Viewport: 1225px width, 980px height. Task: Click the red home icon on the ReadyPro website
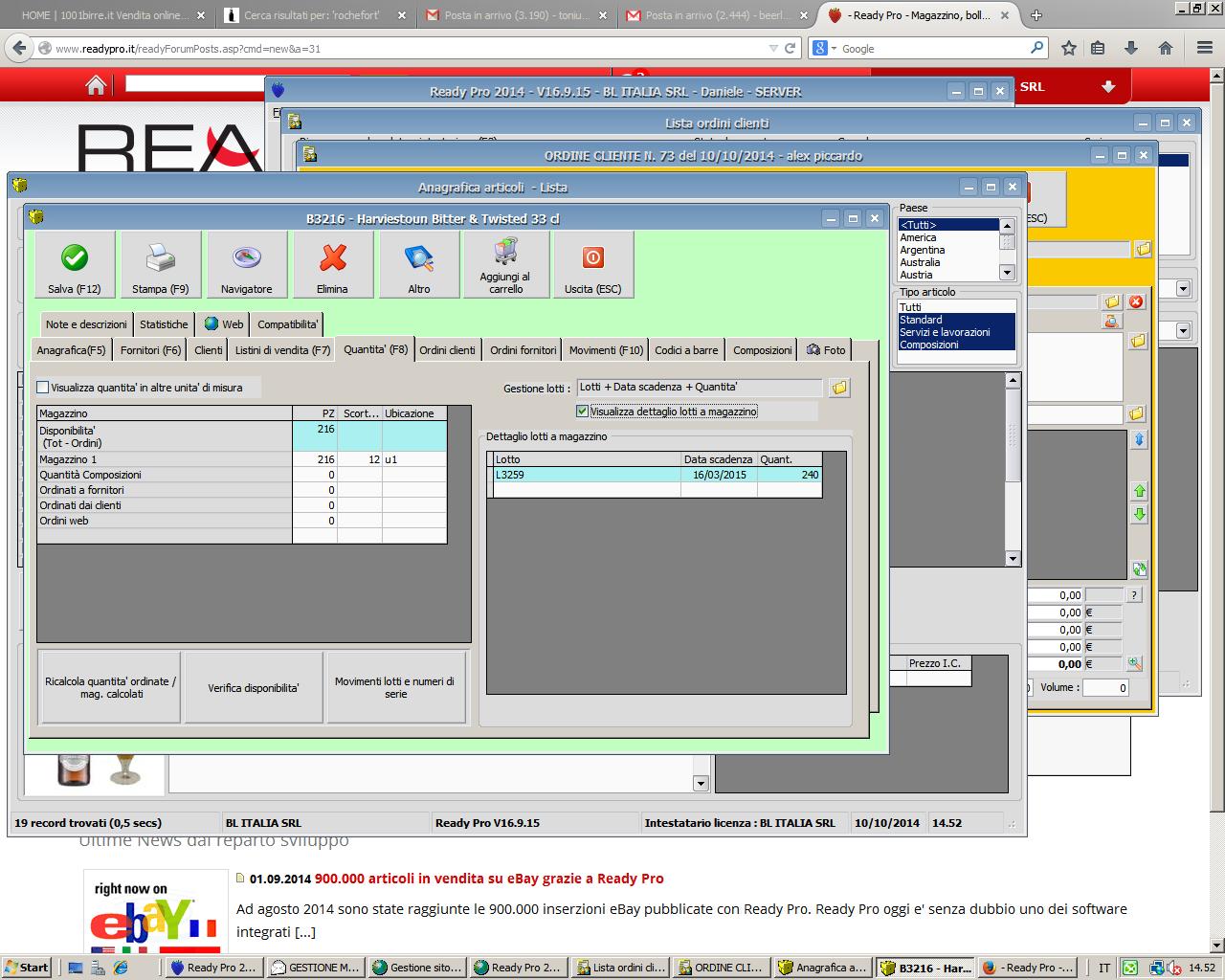[95, 86]
